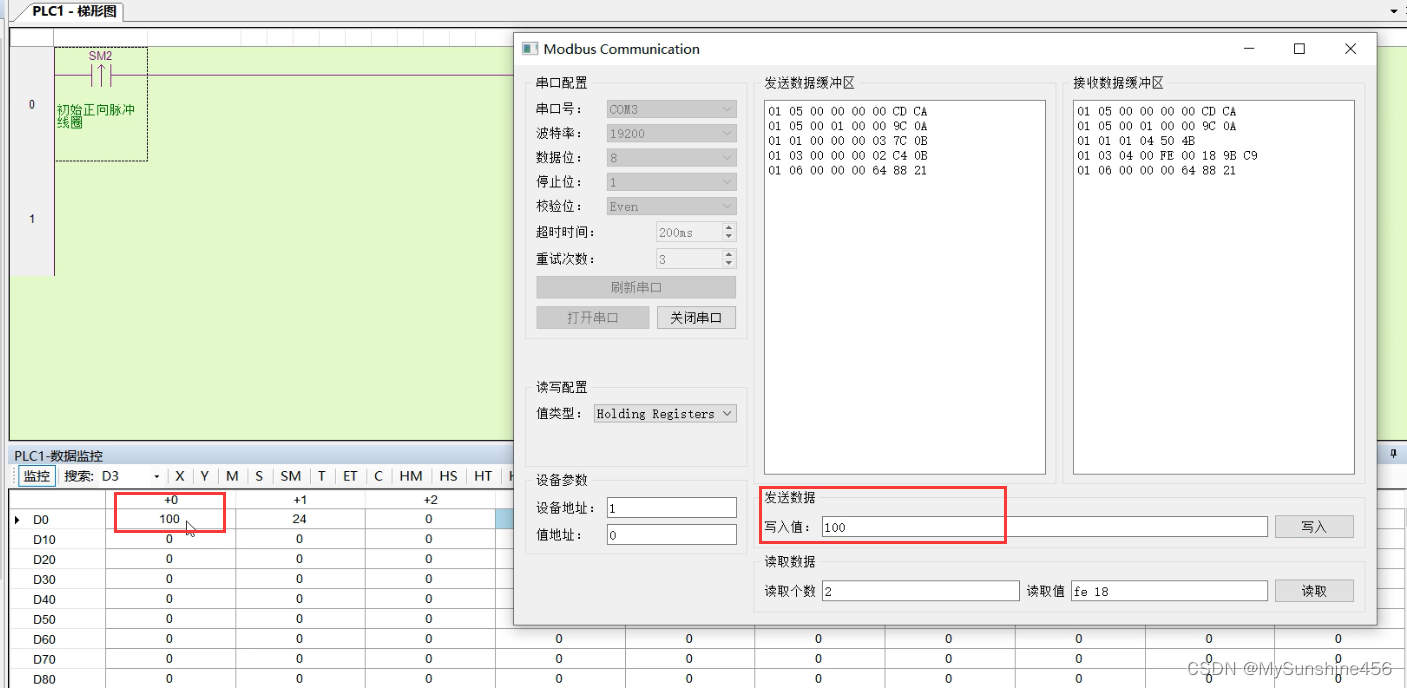1407x688 pixels.
Task: Click the 打开串口 button
Action: (593, 318)
